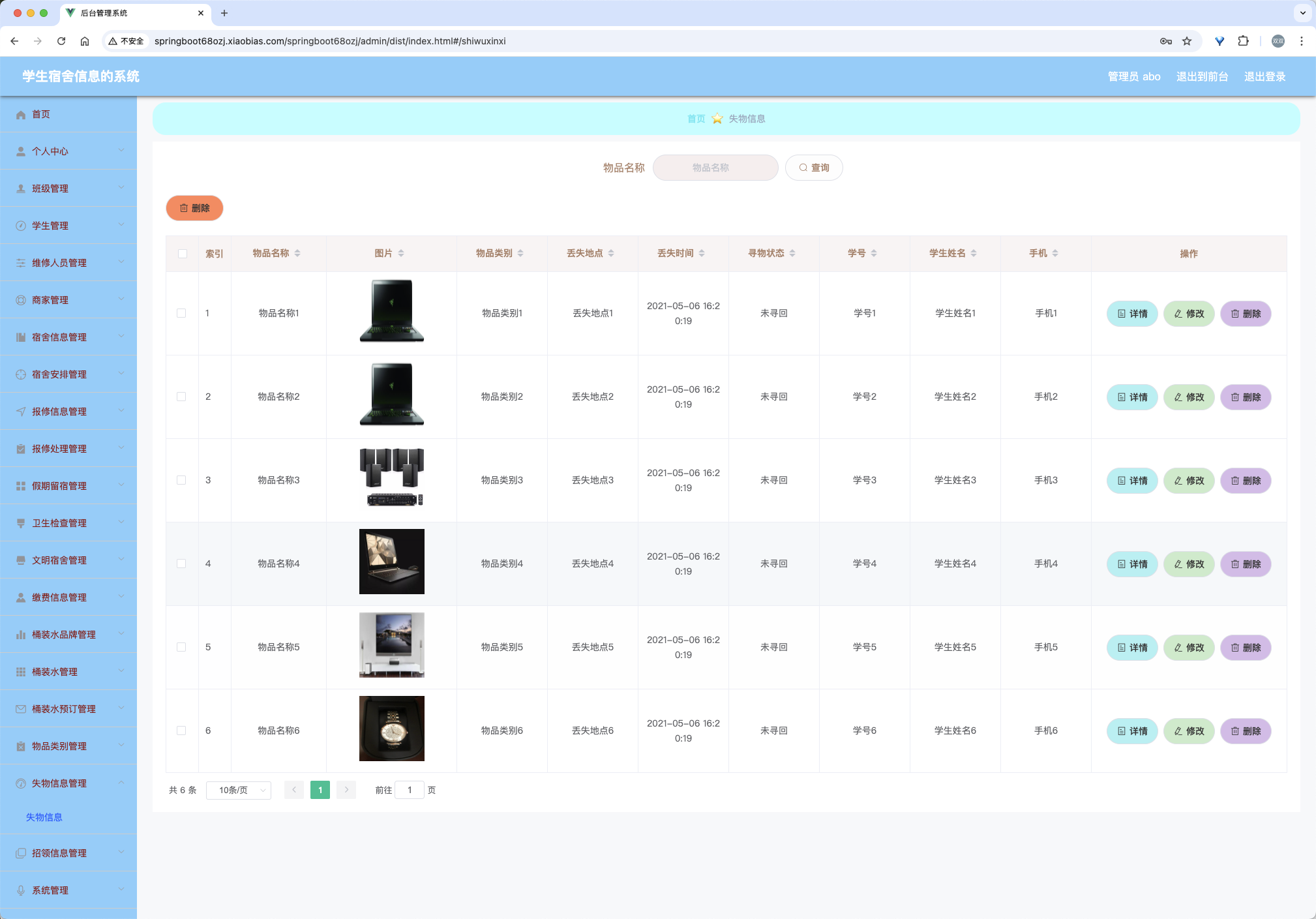1316x919 pixels.
Task: Click the star icon in the breadcrumb
Action: (x=717, y=119)
